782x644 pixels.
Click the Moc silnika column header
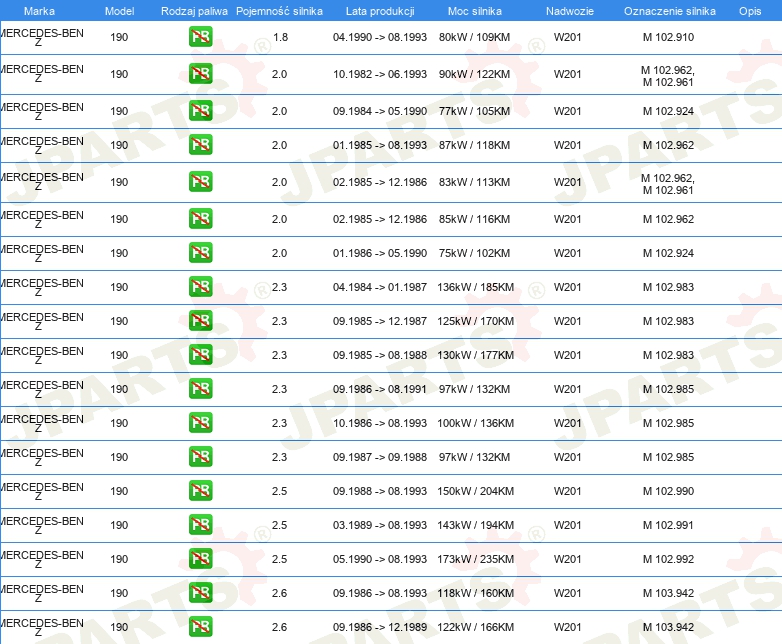tap(475, 11)
